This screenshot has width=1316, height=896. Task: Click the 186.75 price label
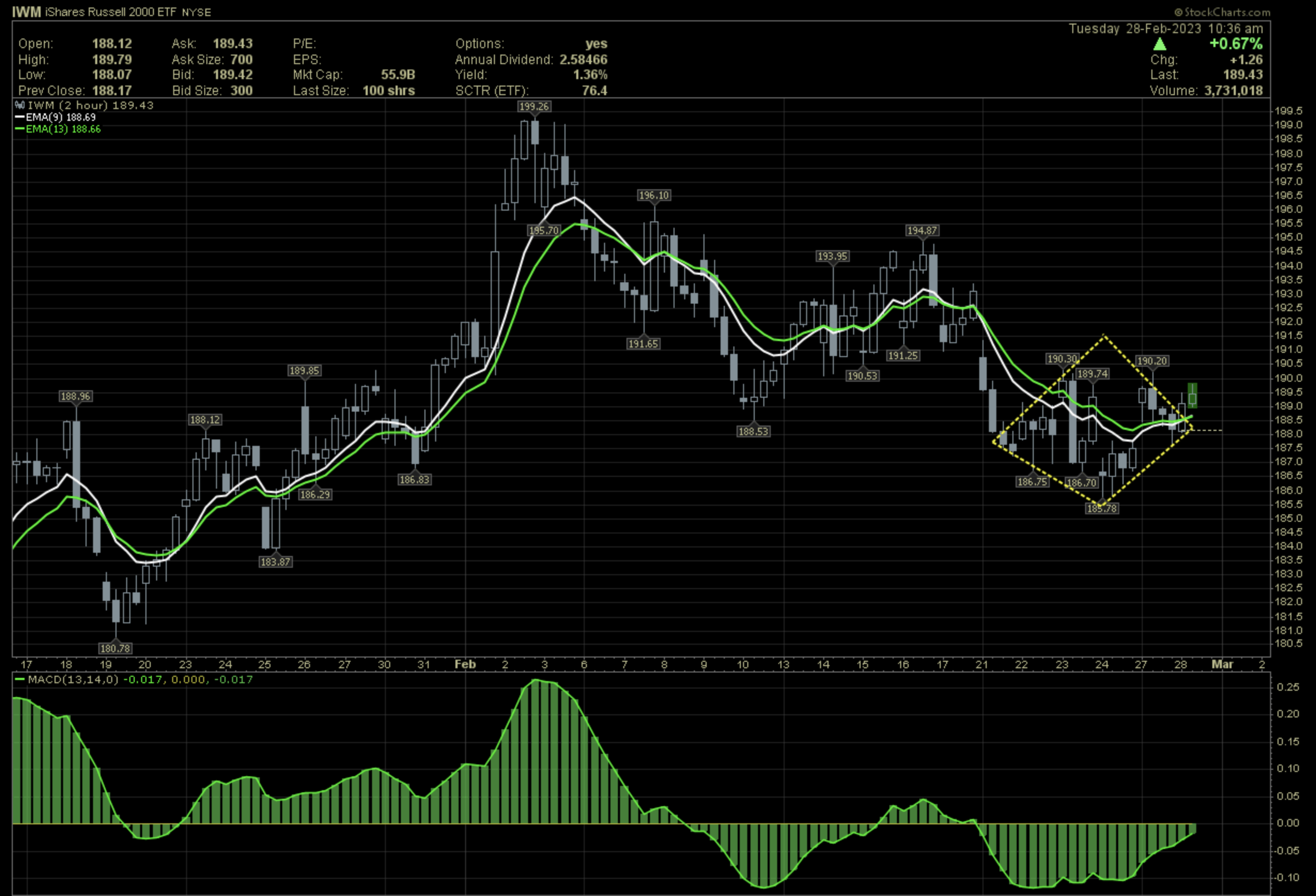pos(1032,482)
